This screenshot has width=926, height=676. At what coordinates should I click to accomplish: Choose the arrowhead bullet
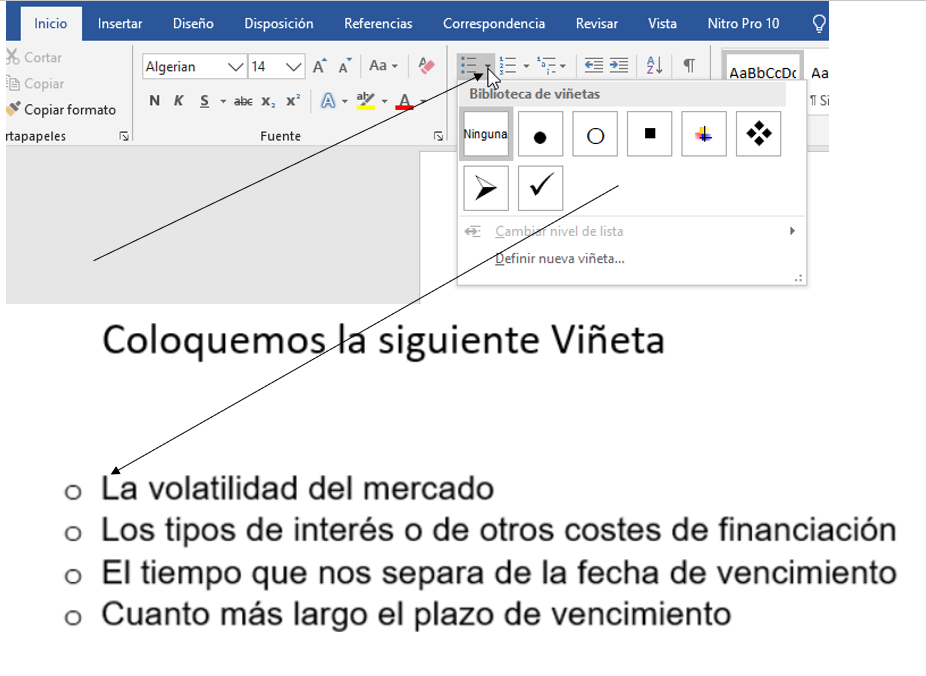tap(485, 188)
